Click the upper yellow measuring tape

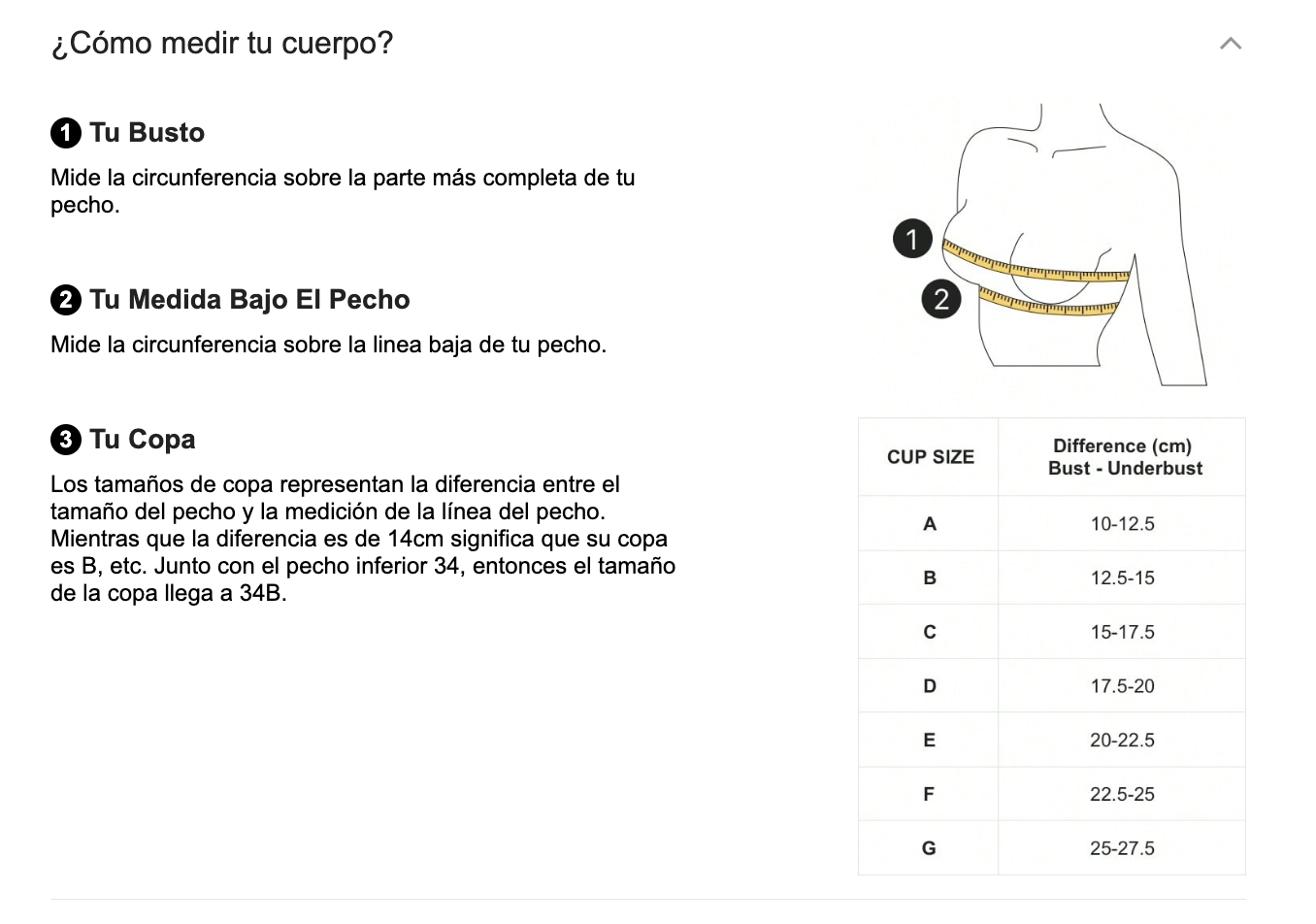coord(1038,267)
